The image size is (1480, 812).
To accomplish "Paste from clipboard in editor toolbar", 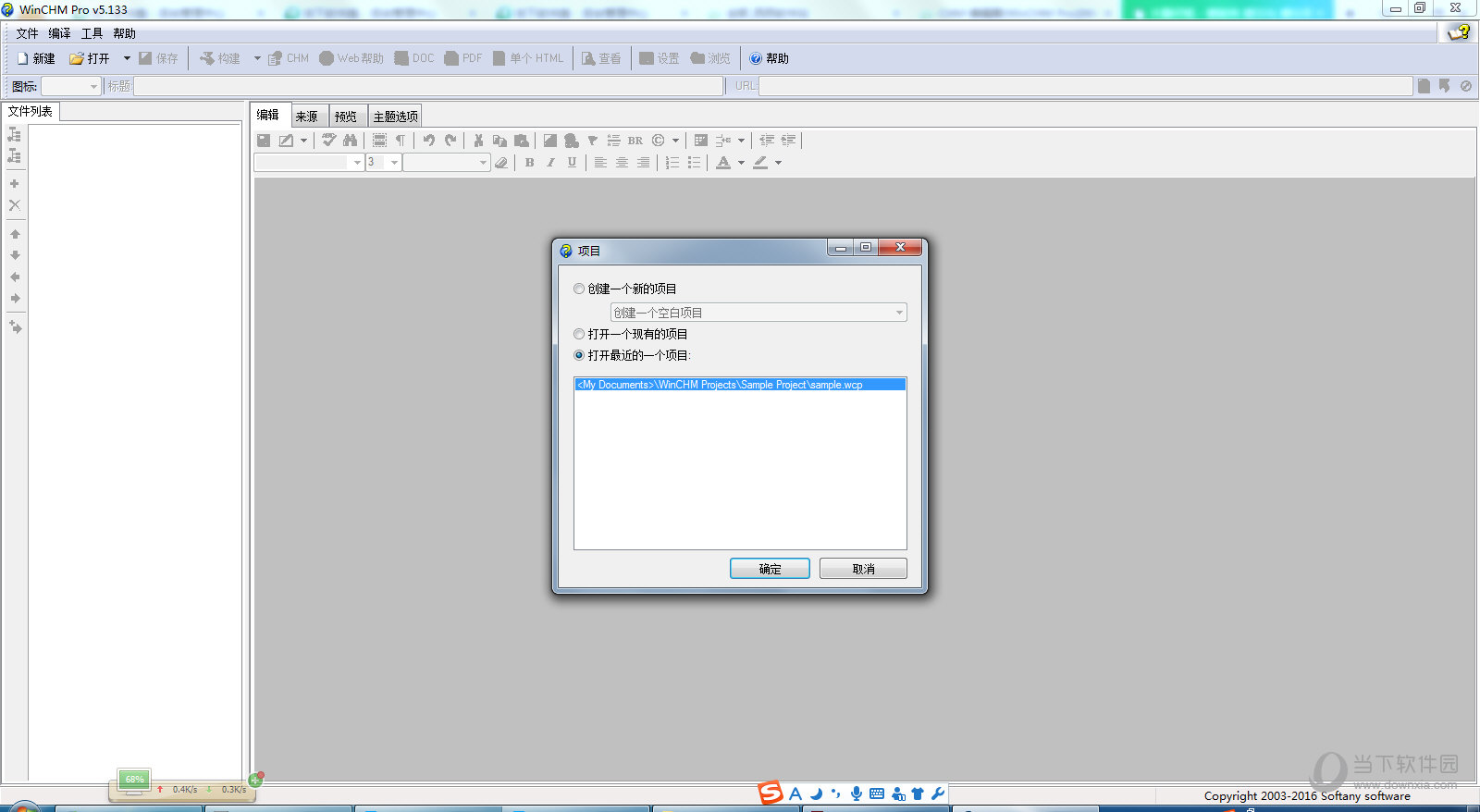I will click(x=522, y=141).
